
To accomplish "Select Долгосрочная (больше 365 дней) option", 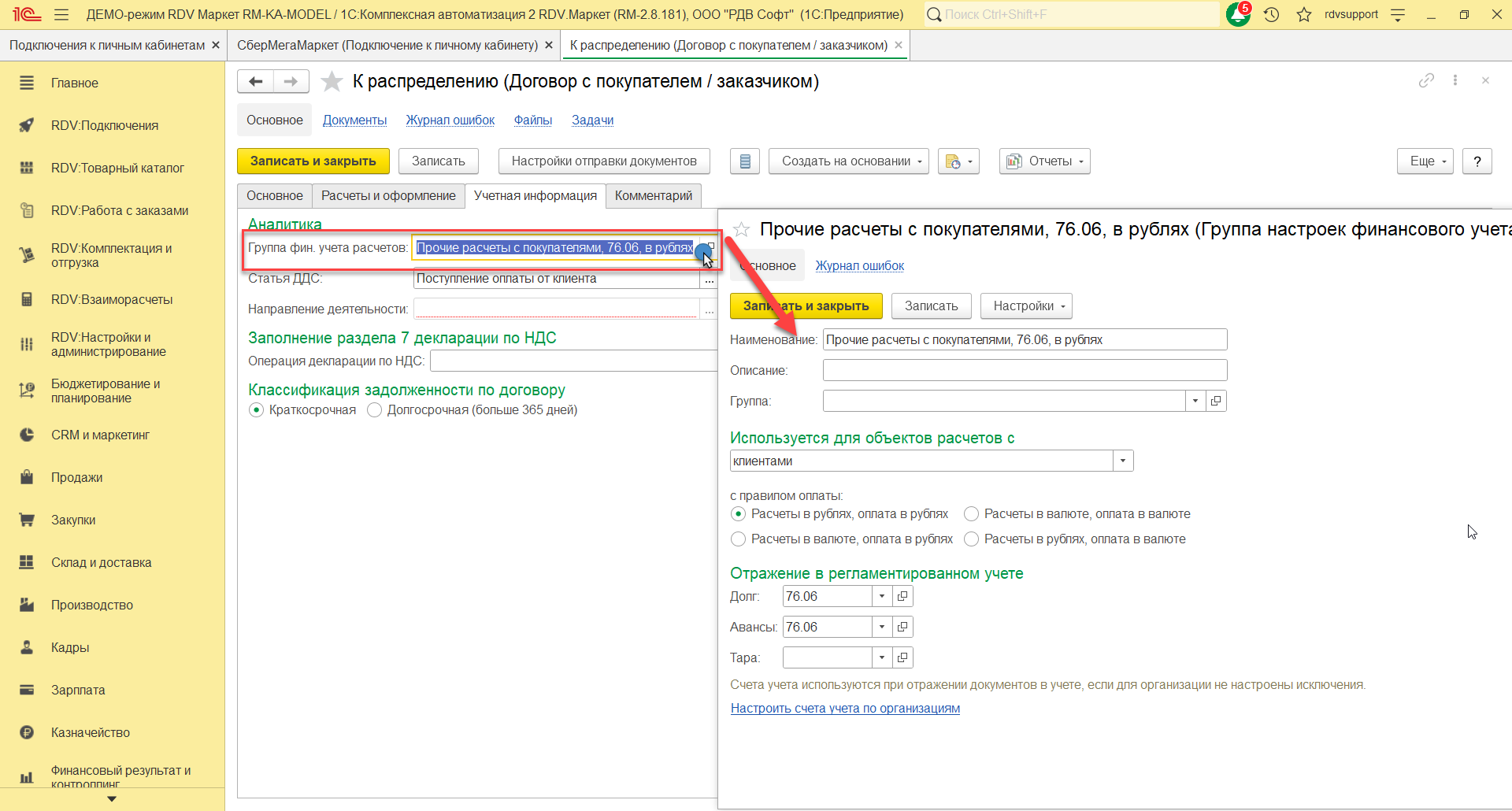I will coord(375,410).
